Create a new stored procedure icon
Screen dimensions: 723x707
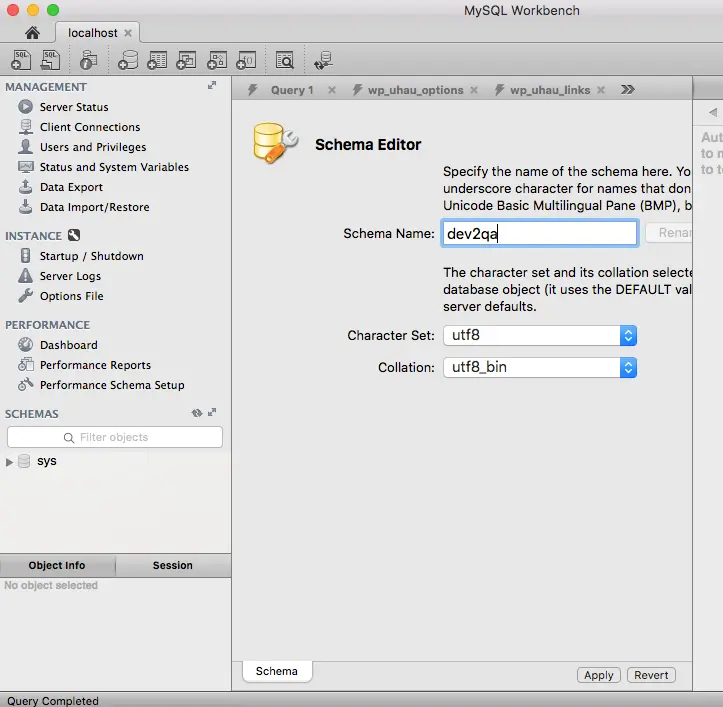click(217, 60)
